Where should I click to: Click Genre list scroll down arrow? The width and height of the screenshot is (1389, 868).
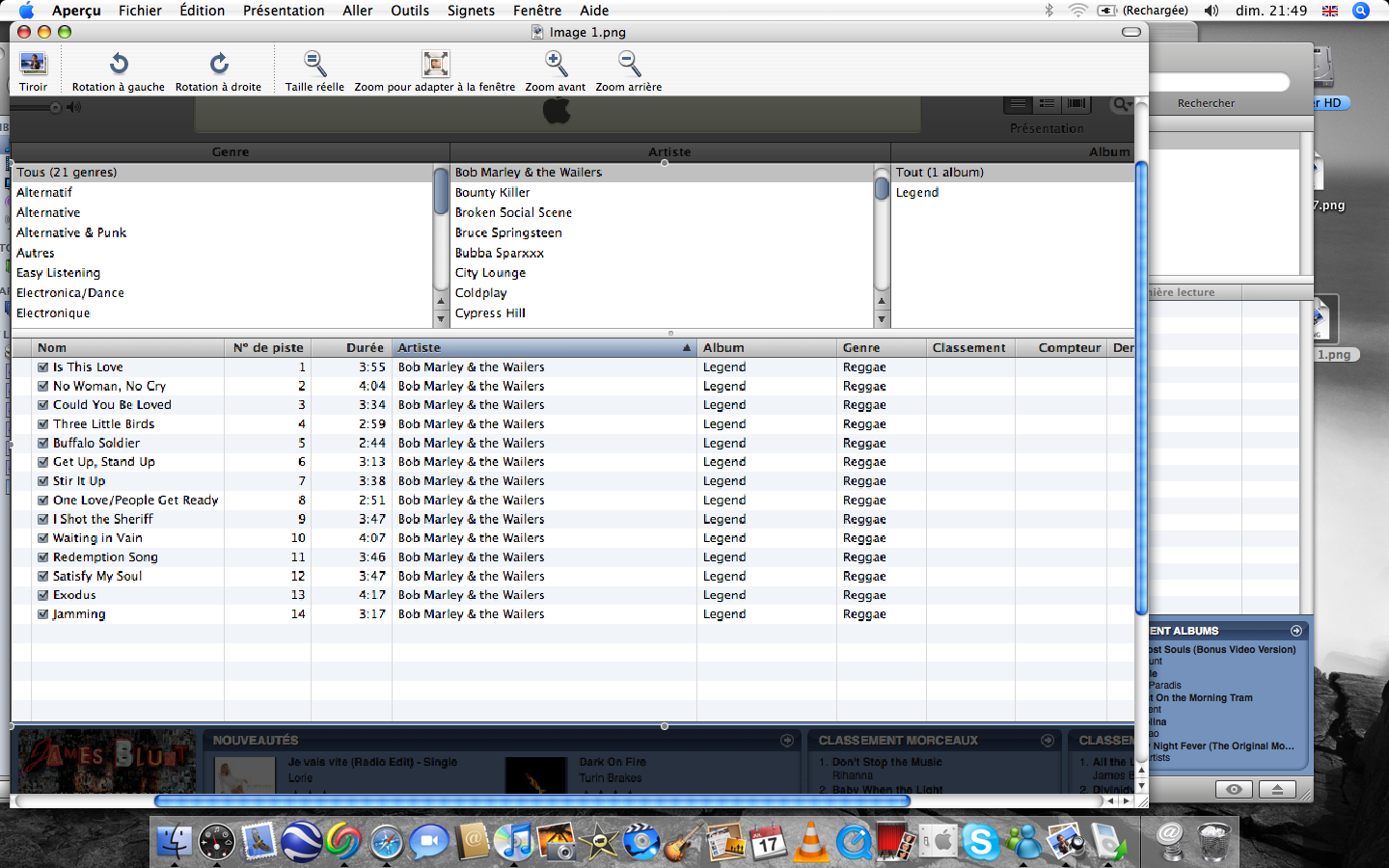click(x=441, y=319)
